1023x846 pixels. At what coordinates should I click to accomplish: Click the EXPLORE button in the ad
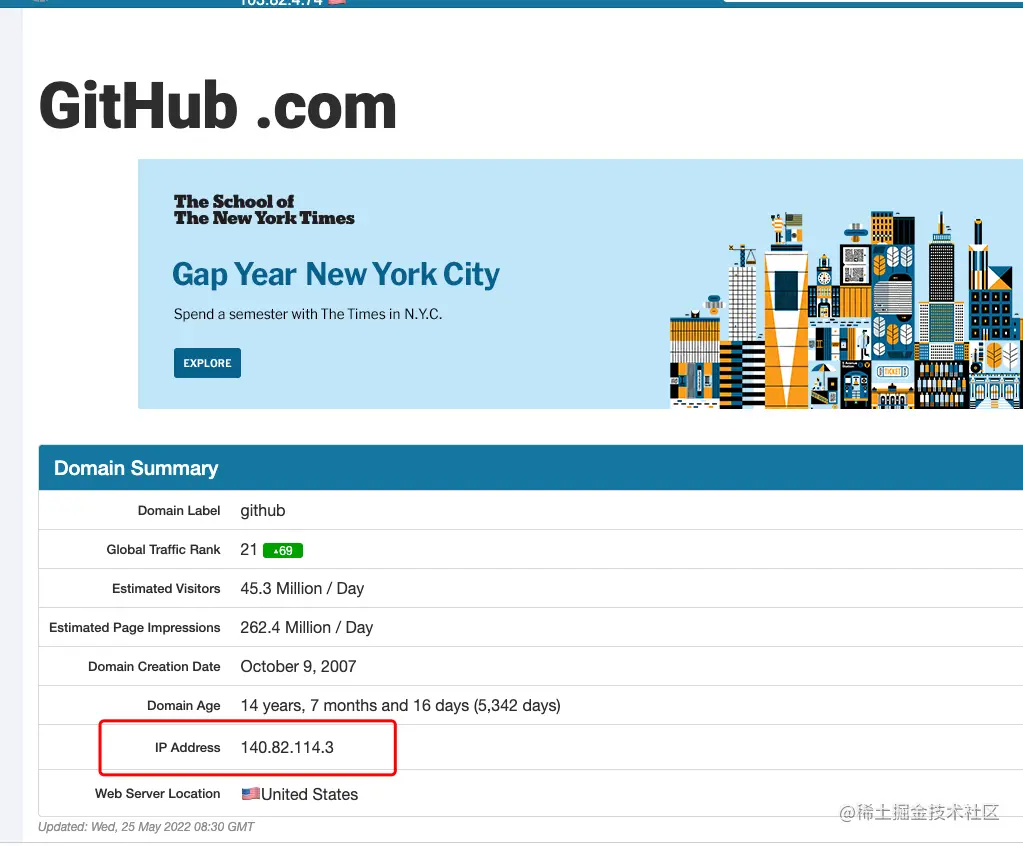[x=207, y=363]
